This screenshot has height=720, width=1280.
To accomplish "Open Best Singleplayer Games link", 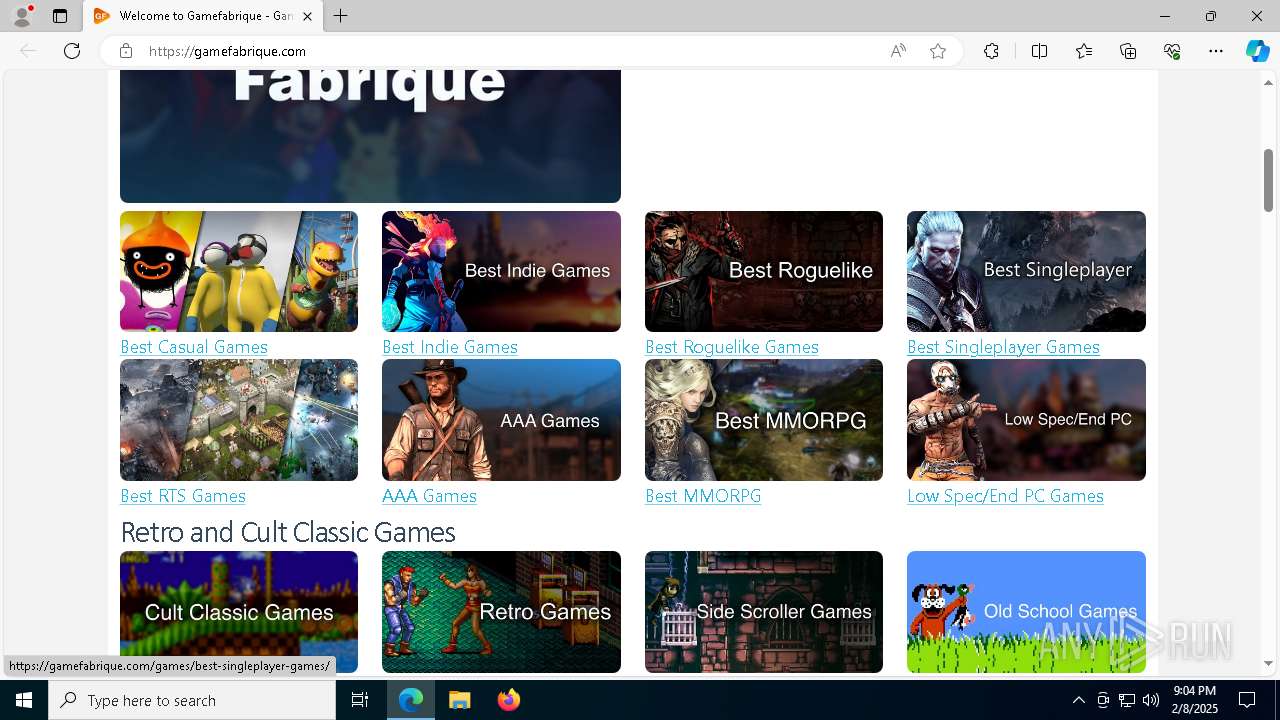I will click(x=1003, y=347).
